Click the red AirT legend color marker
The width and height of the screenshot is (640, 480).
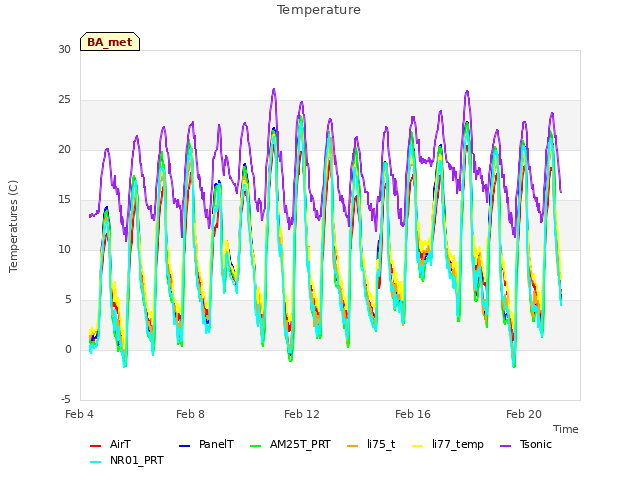(95, 446)
